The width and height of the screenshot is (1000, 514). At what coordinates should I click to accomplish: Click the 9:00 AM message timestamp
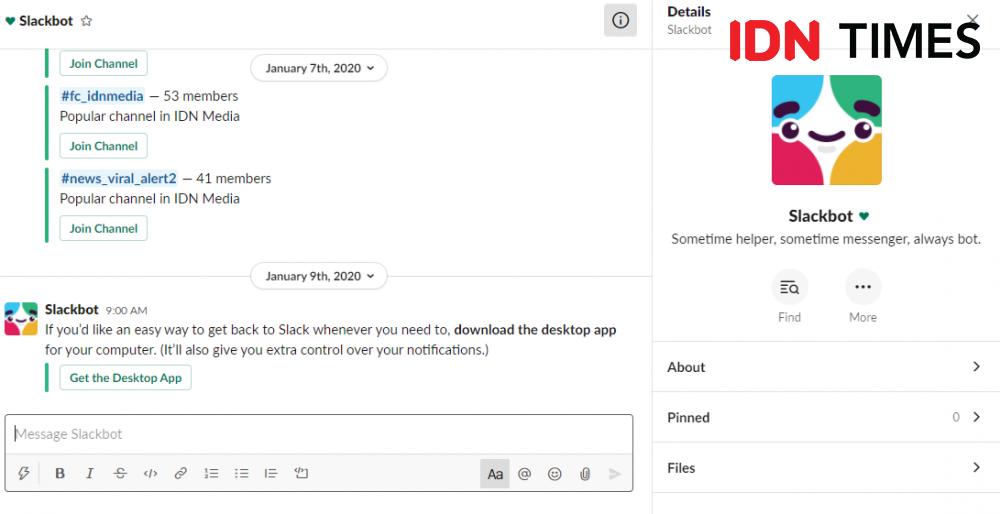126,311
